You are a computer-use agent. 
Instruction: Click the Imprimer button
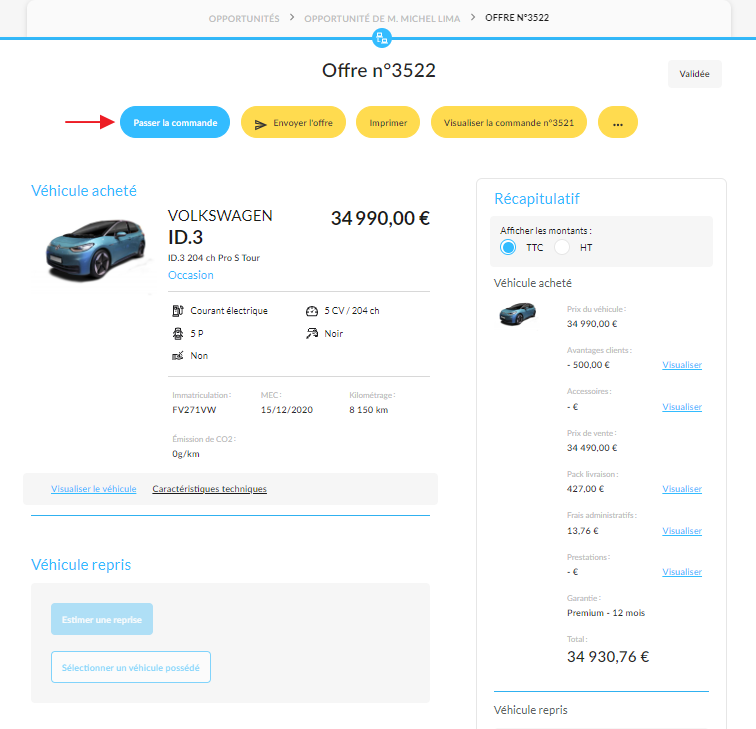coord(388,122)
